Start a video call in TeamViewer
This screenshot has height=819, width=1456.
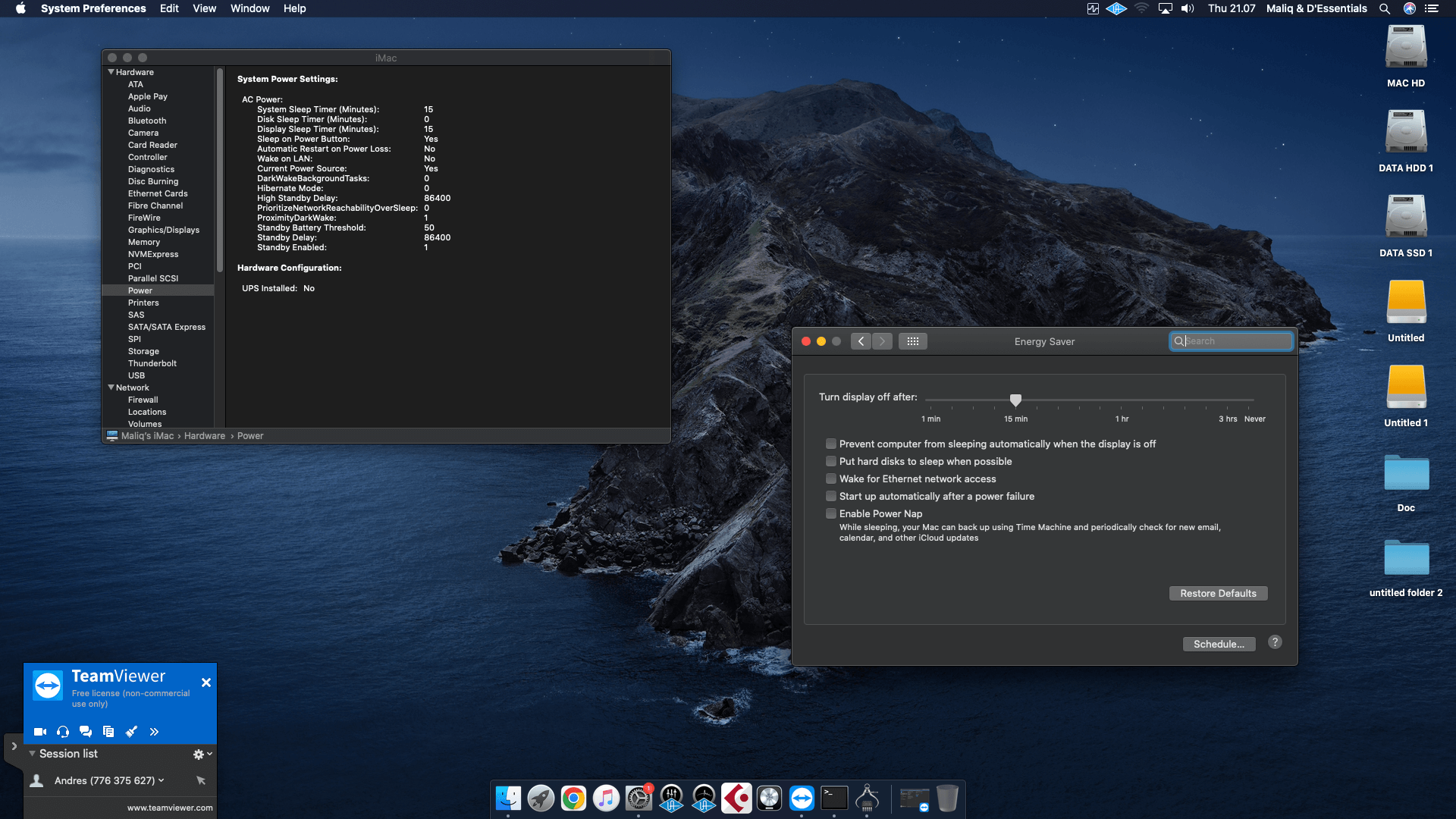click(39, 732)
